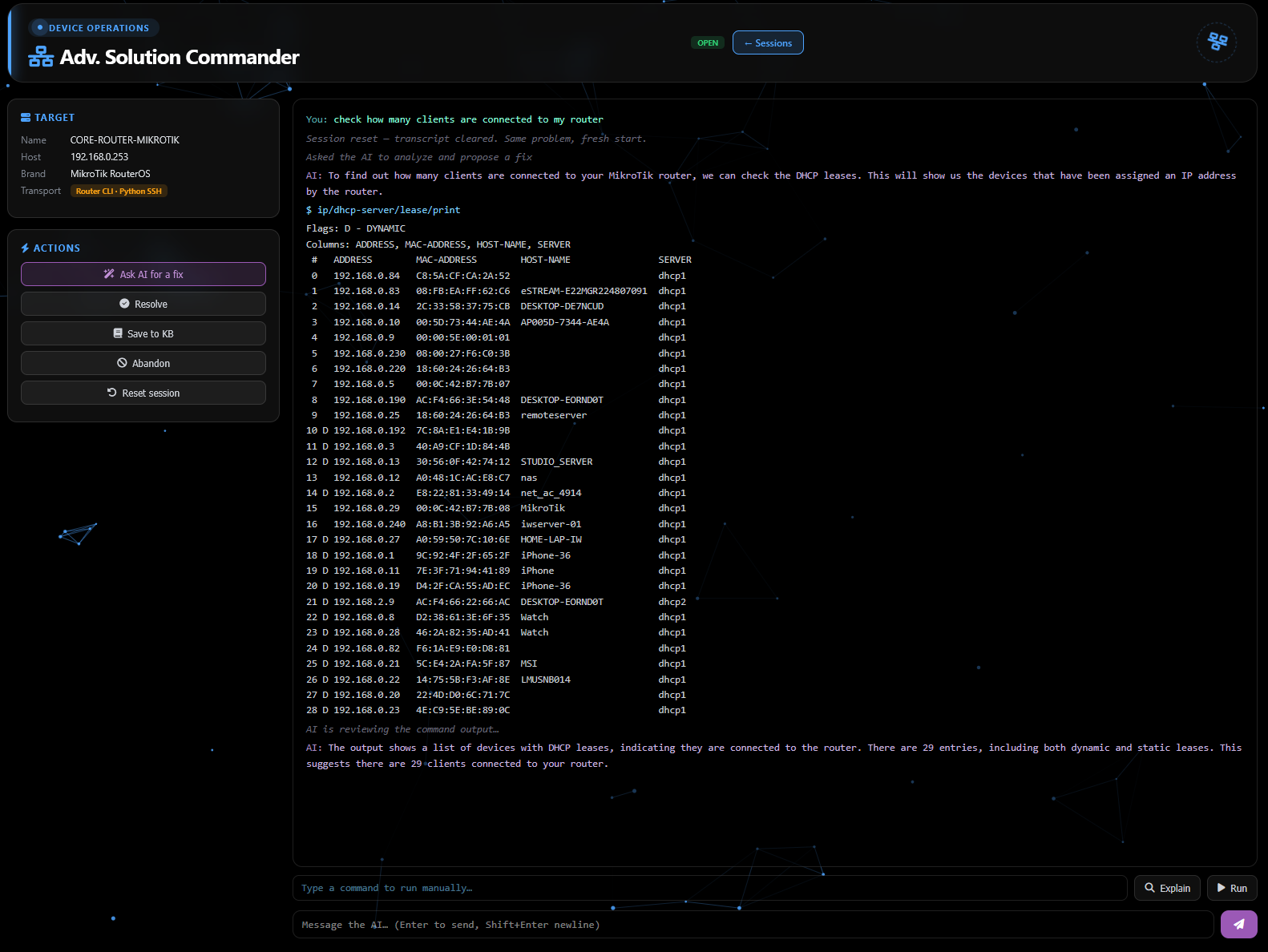Select host value 192.168.0.253

point(99,157)
